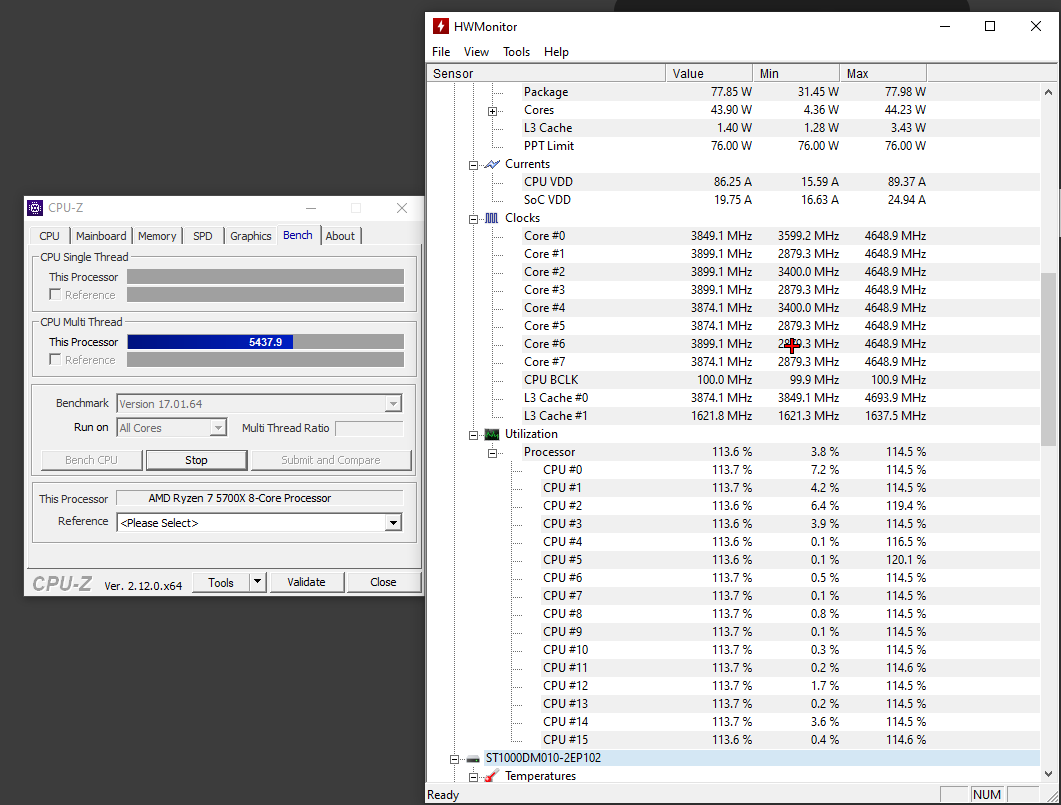Image resolution: width=1061 pixels, height=805 pixels.
Task: Collapse the Utilization section
Action: [474, 435]
